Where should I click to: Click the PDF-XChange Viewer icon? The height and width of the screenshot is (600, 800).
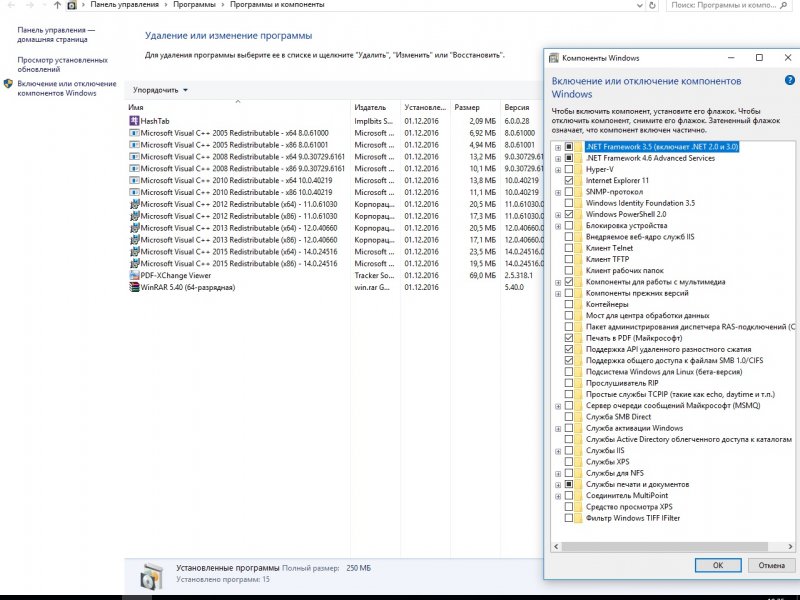(134, 276)
